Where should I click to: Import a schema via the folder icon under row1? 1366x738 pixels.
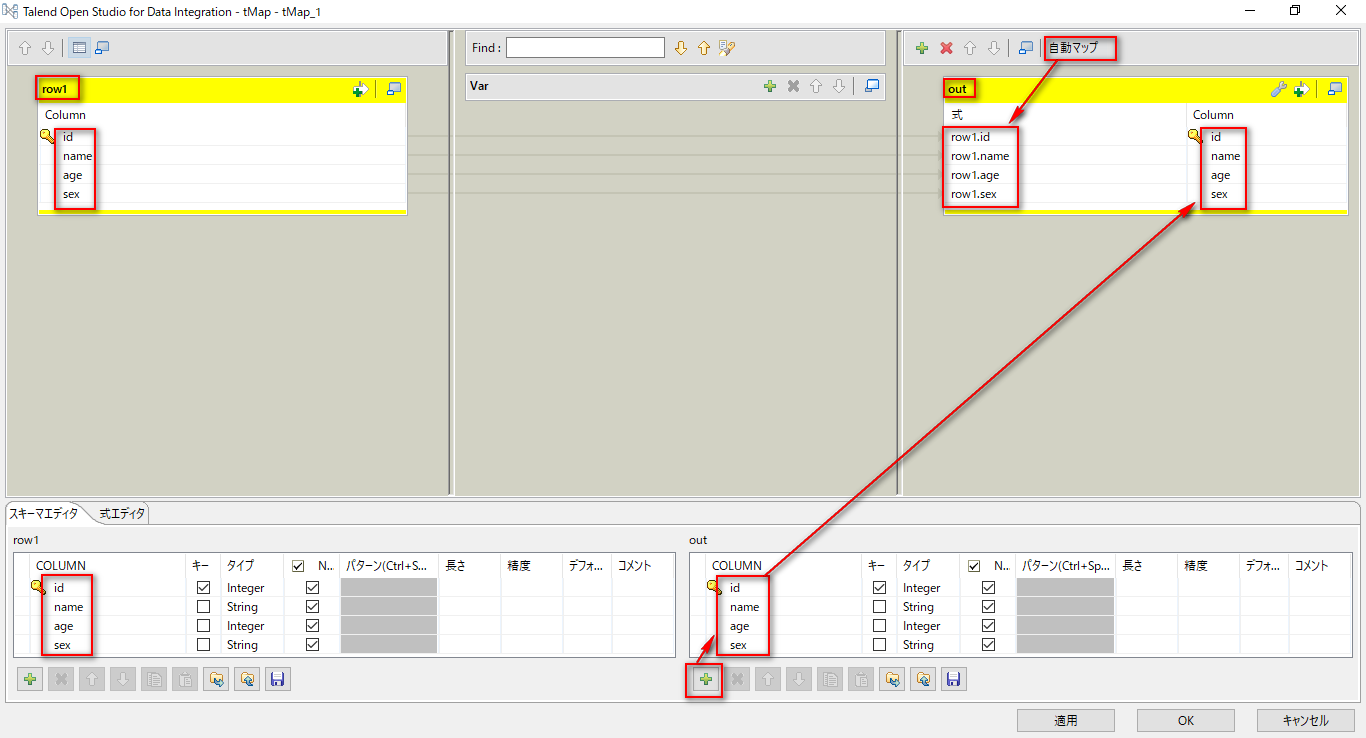coord(246,679)
